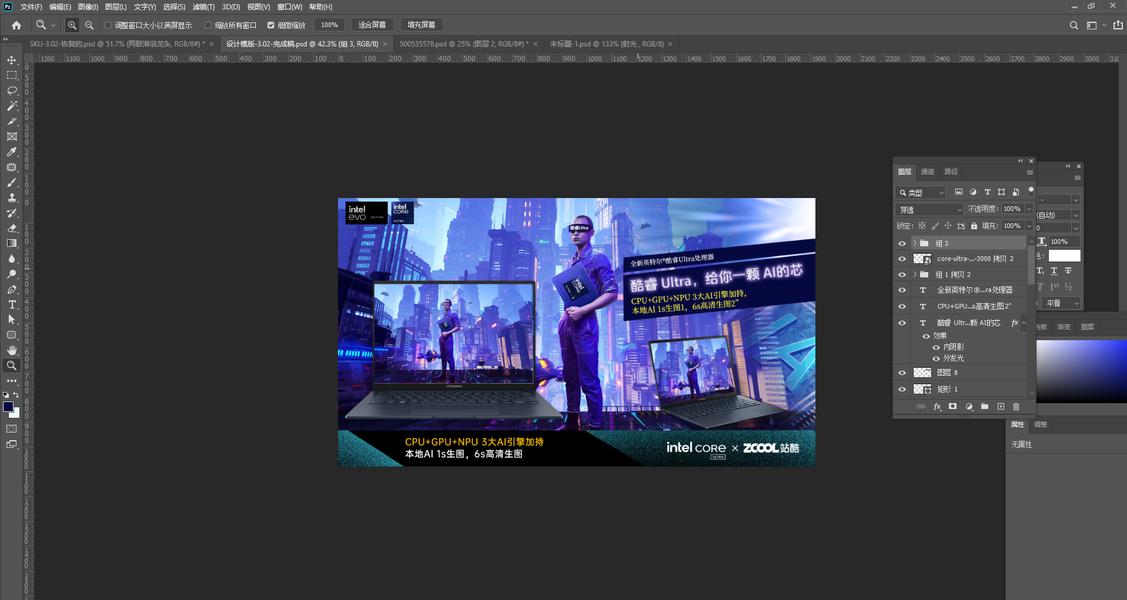The width and height of the screenshot is (1127, 600).
Task: Filter layers by type layers (T icon)
Action: [988, 192]
